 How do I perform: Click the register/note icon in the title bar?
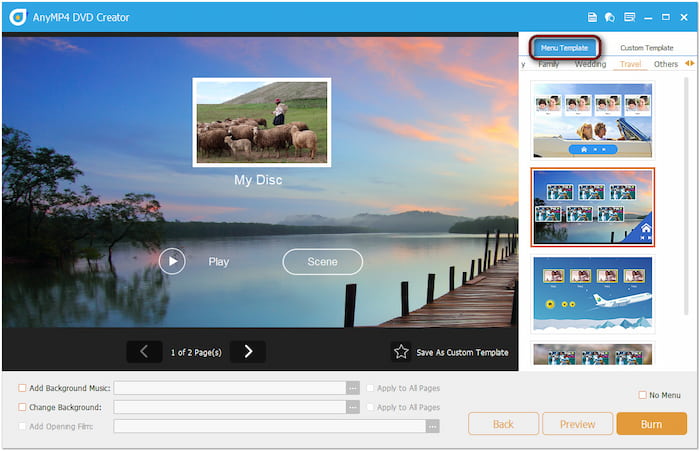pos(629,17)
